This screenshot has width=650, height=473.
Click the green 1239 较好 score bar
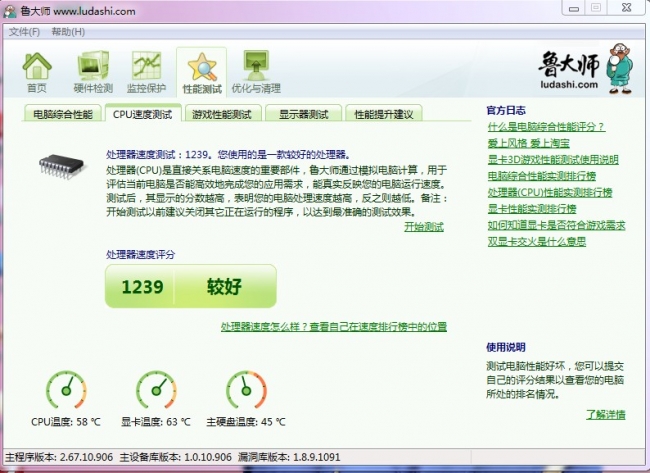(191, 287)
